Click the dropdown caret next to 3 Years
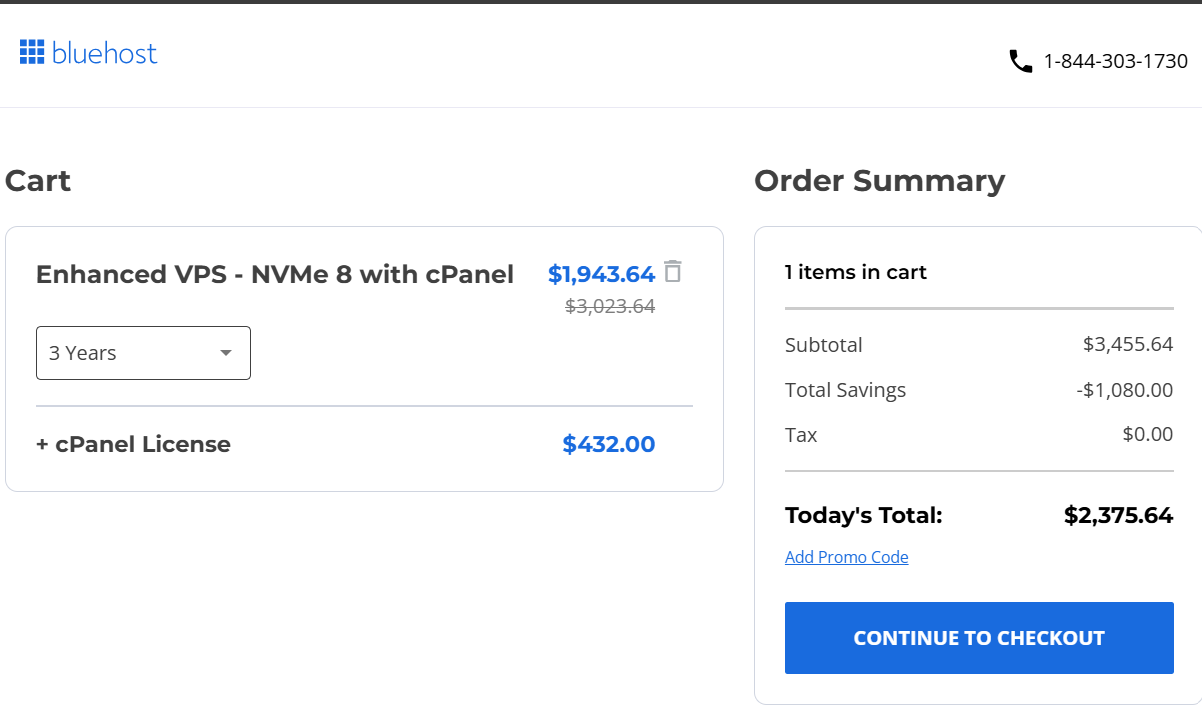Image resolution: width=1202 pixels, height=706 pixels. click(x=228, y=352)
